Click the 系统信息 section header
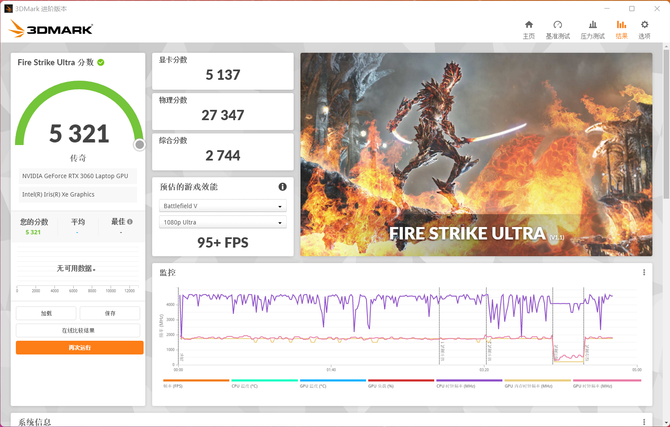This screenshot has height=427, width=670. coord(35,422)
